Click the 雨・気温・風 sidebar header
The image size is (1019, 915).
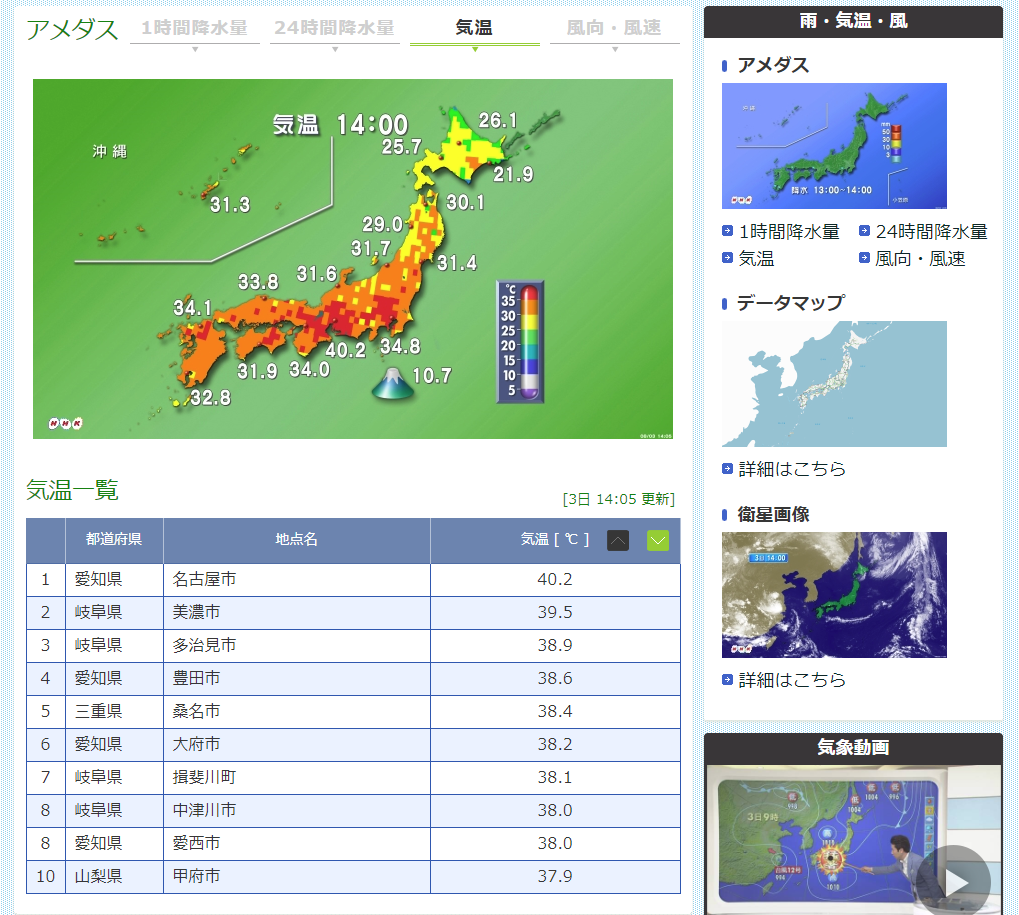pyautogui.click(x=853, y=21)
